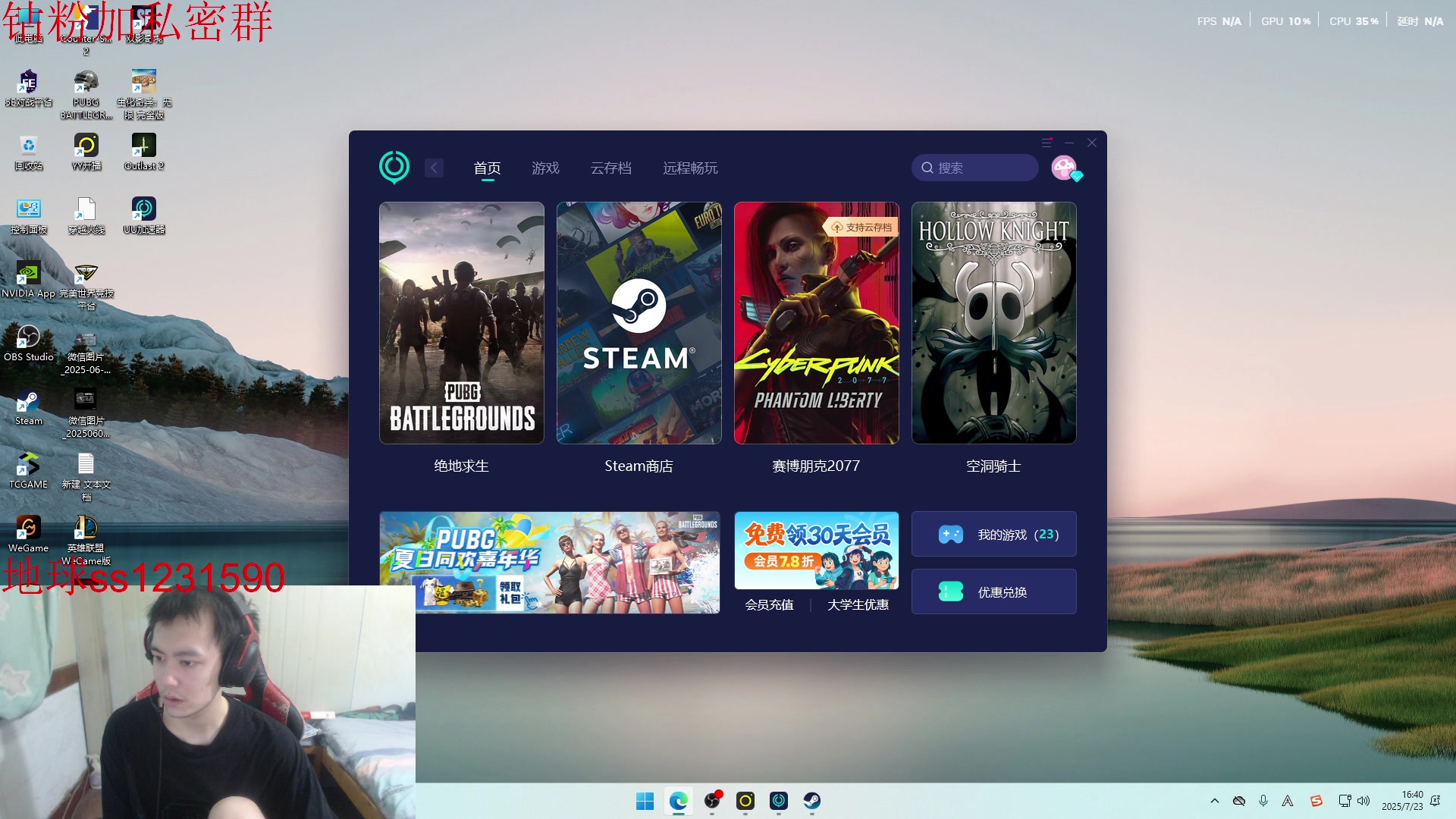Open 我的游戏 (23) button
Viewport: 1456px width, 819px height.
[x=993, y=535]
